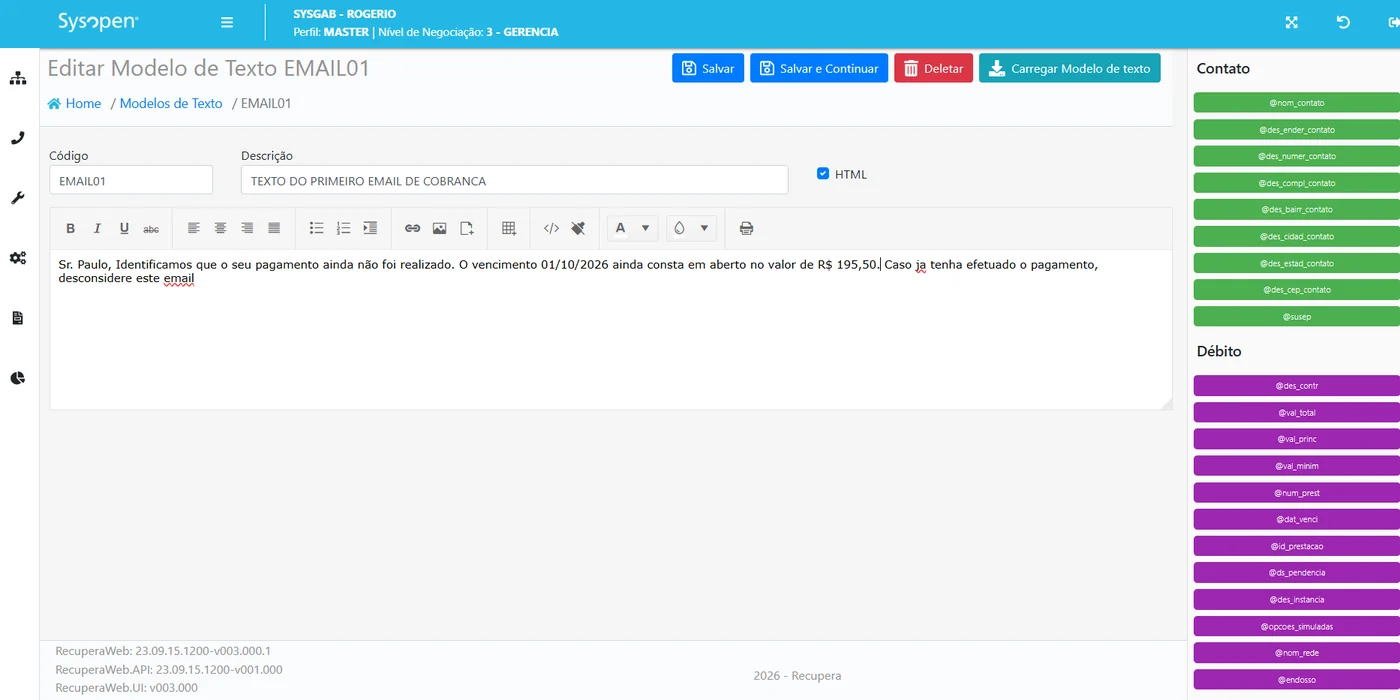Insert a table

pyautogui.click(x=509, y=229)
